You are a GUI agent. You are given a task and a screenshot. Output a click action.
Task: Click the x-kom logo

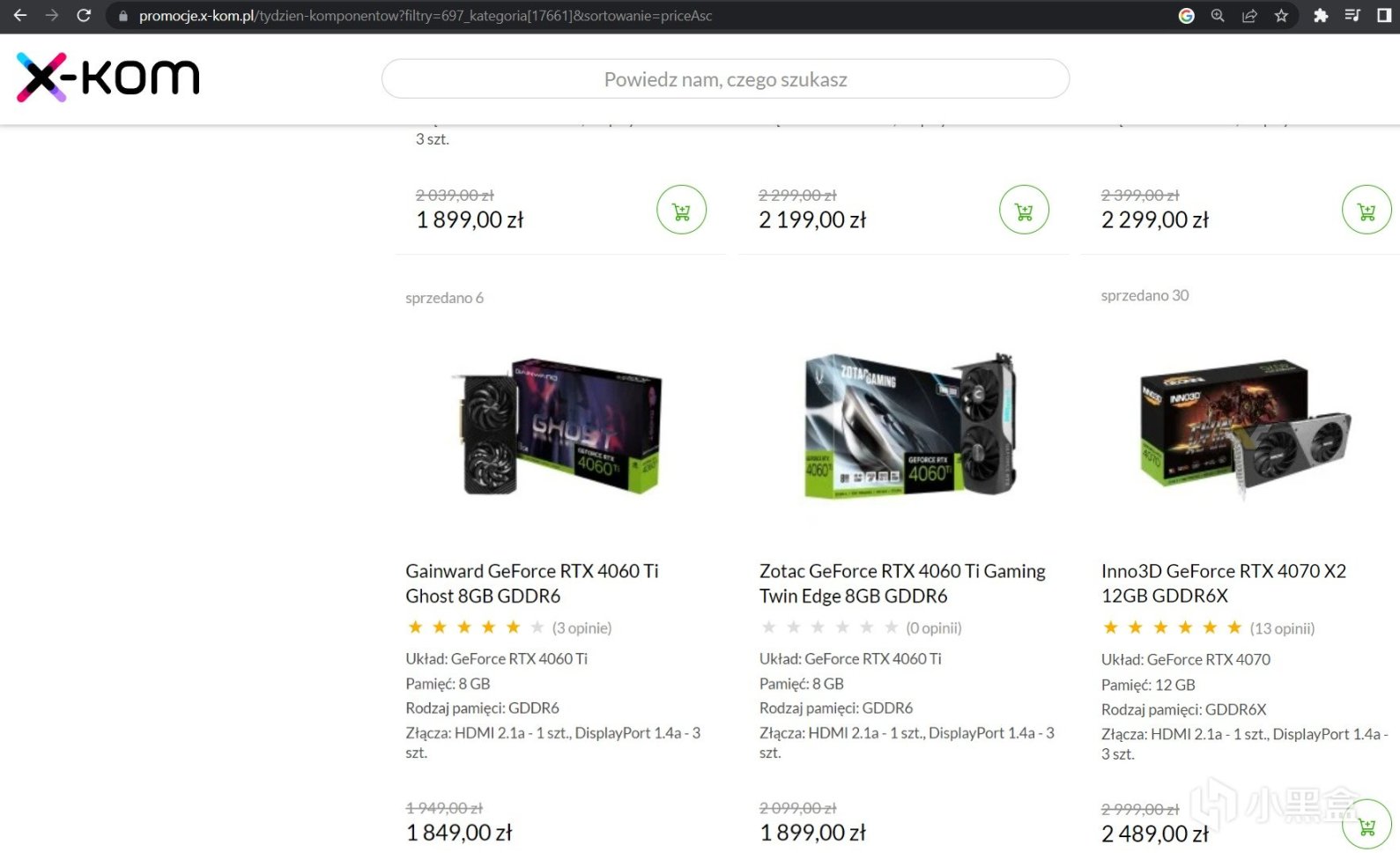(x=107, y=78)
